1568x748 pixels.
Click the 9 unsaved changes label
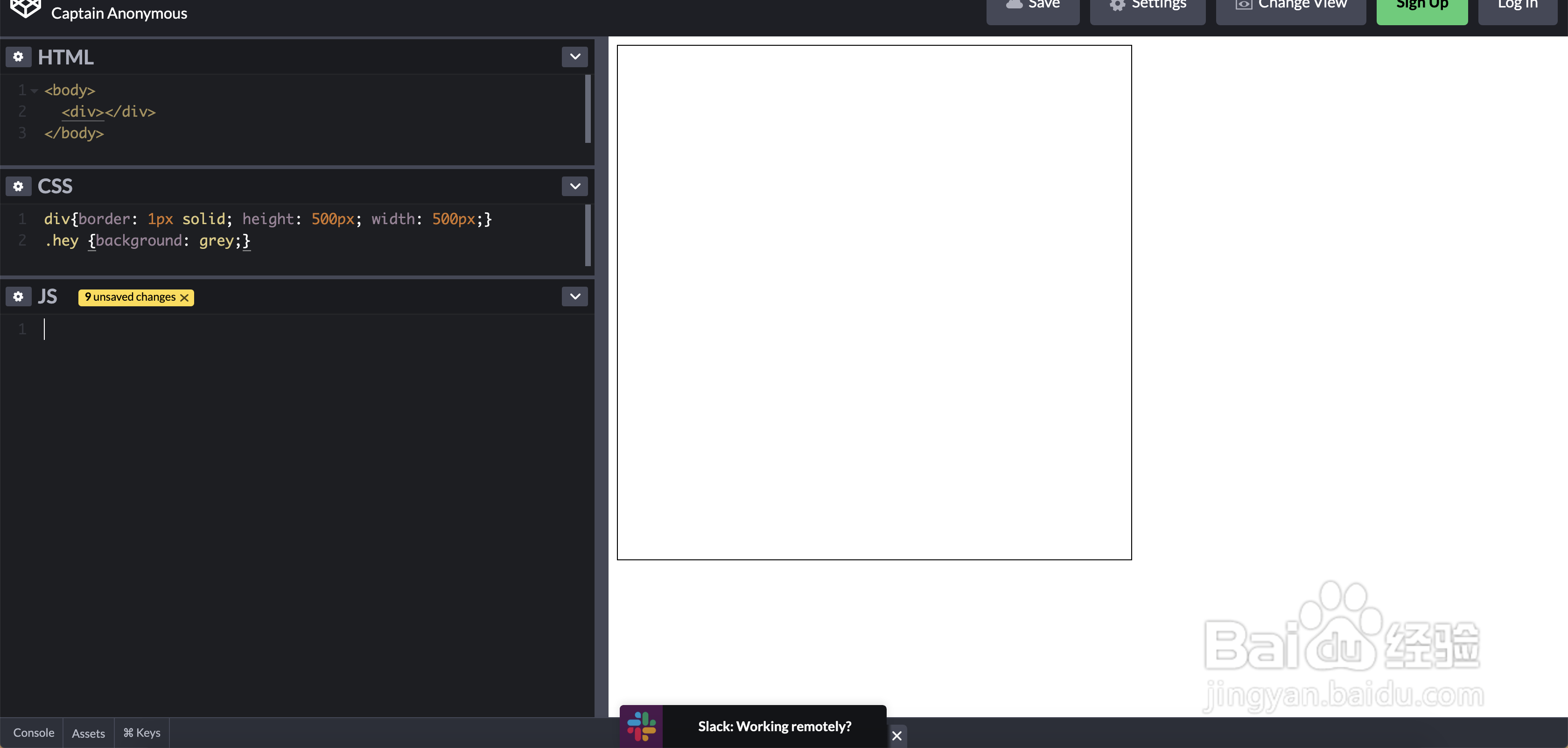pos(130,296)
